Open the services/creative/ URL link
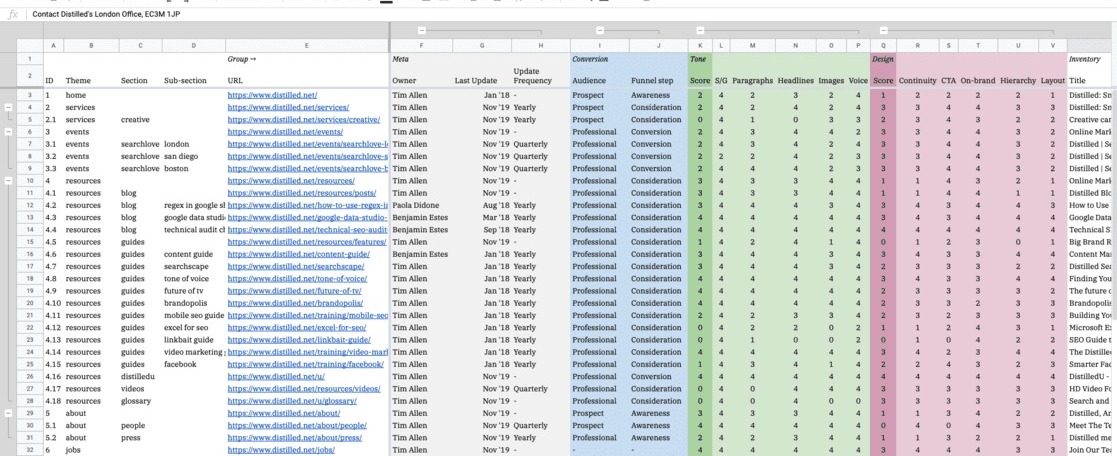This screenshot has width=1117, height=456. pos(303,120)
